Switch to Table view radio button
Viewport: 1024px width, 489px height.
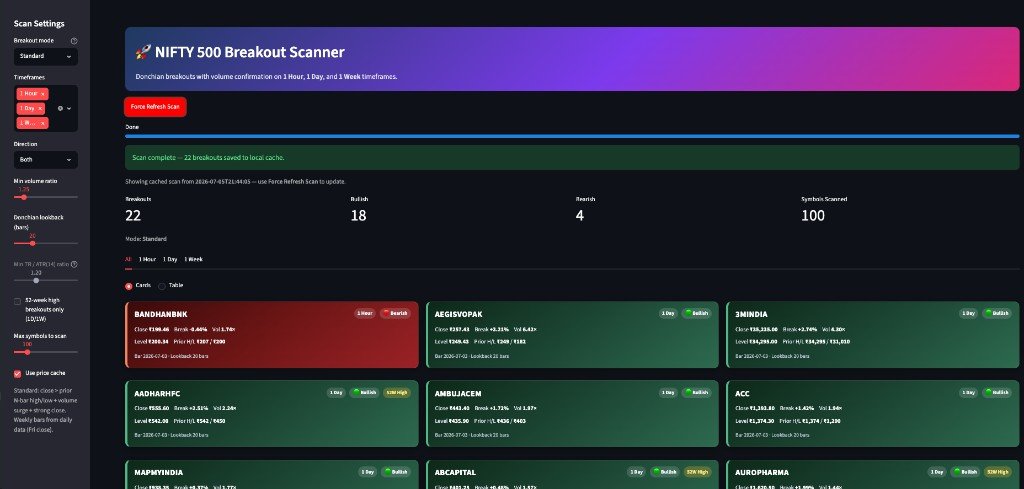click(161, 285)
